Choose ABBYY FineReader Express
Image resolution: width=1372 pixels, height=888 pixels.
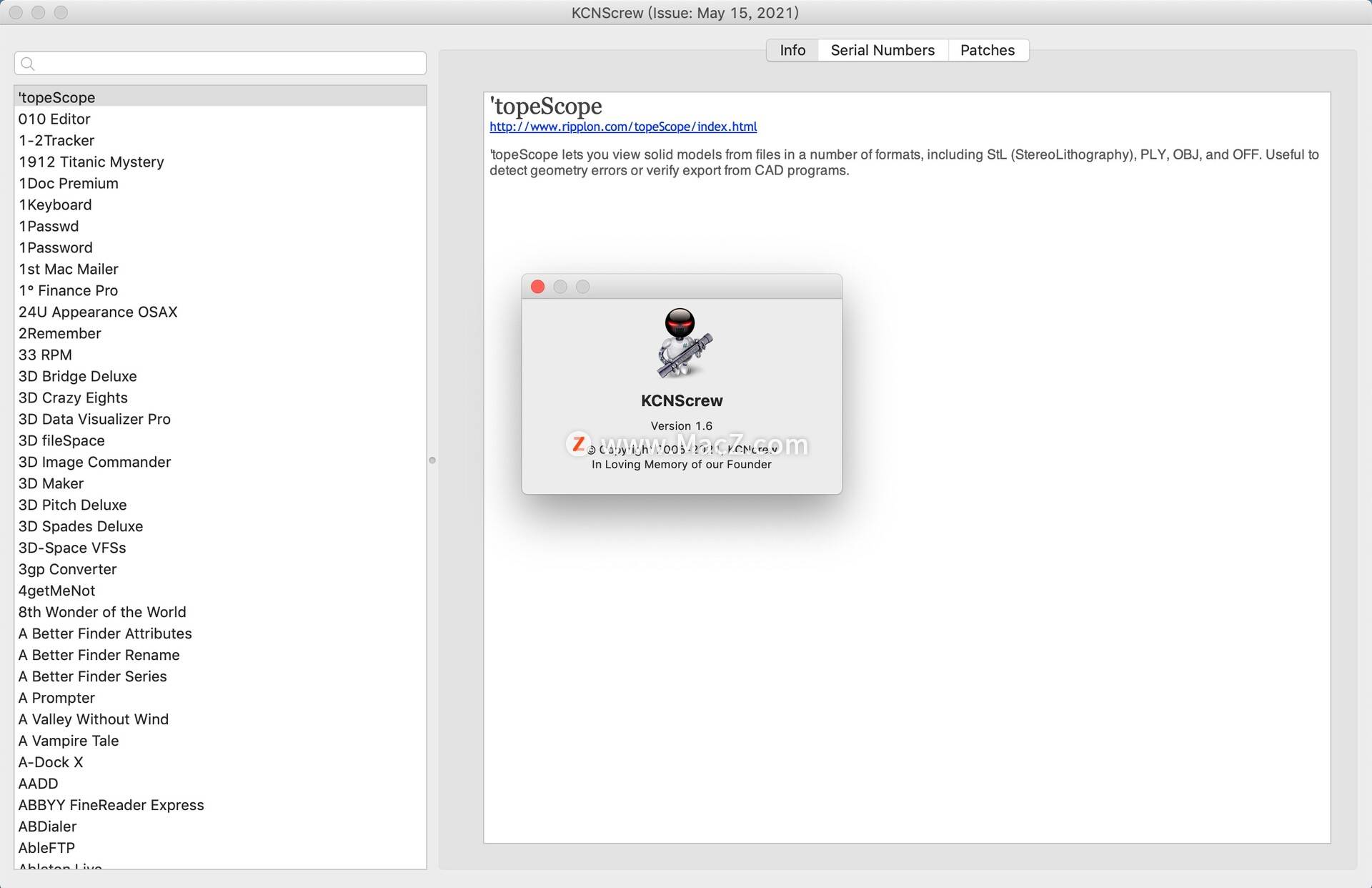pyautogui.click(x=220, y=805)
